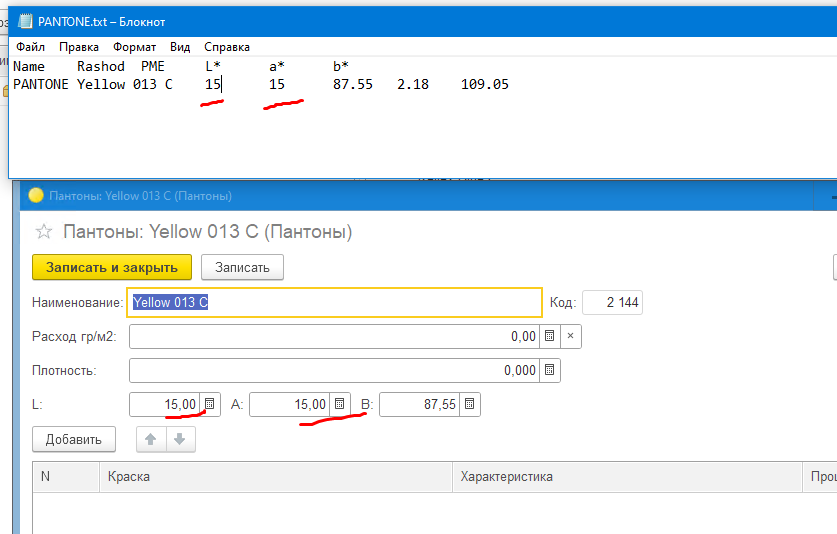Click the value 87.55 in Notepad

353,84
